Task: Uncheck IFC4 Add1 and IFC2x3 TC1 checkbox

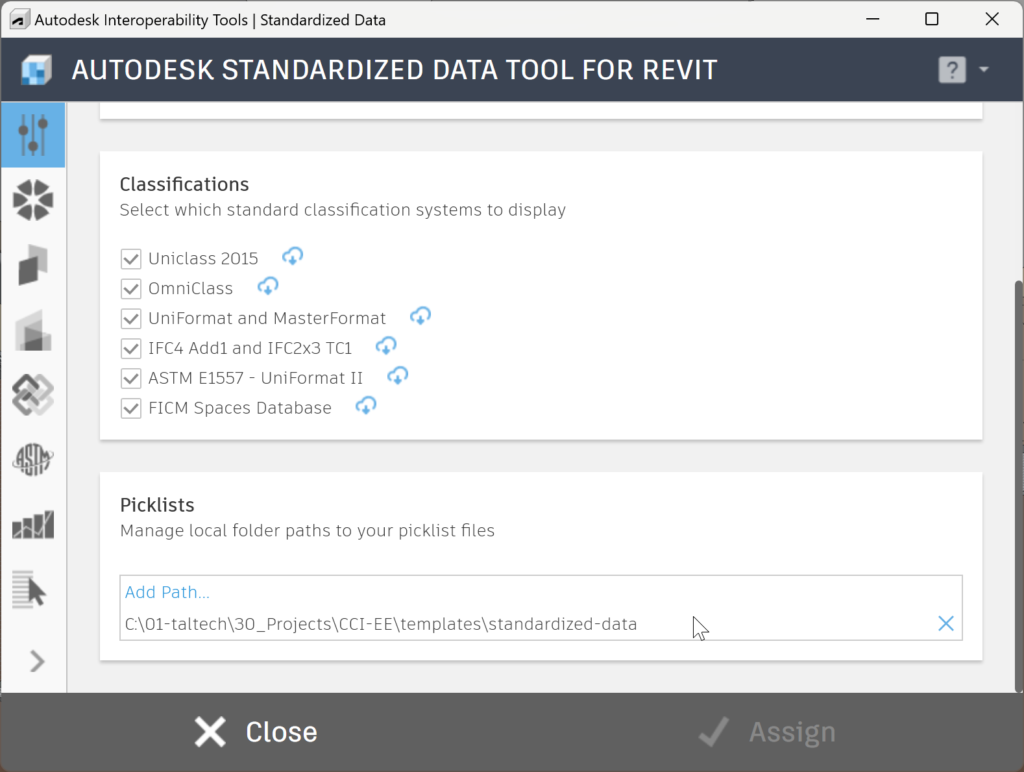Action: click(131, 348)
